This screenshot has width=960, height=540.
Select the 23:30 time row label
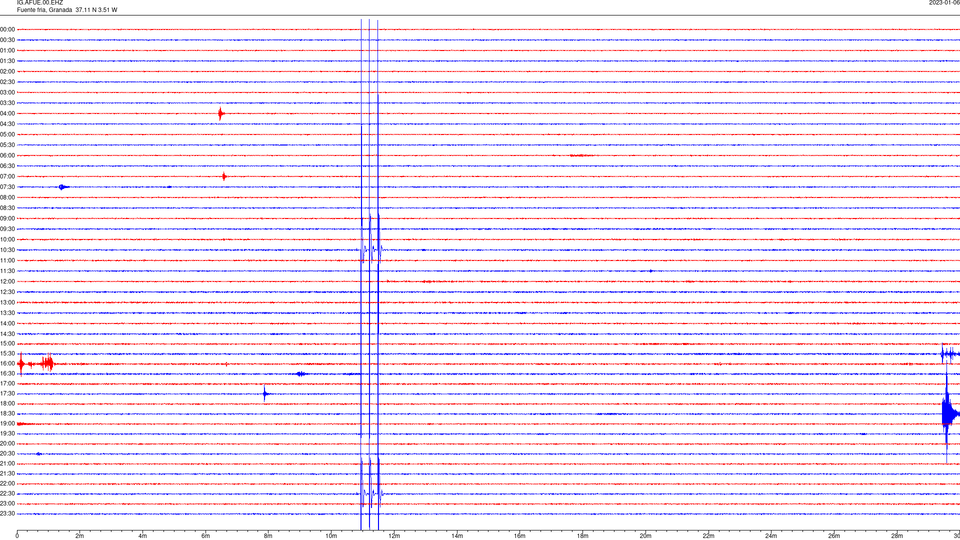7,514
